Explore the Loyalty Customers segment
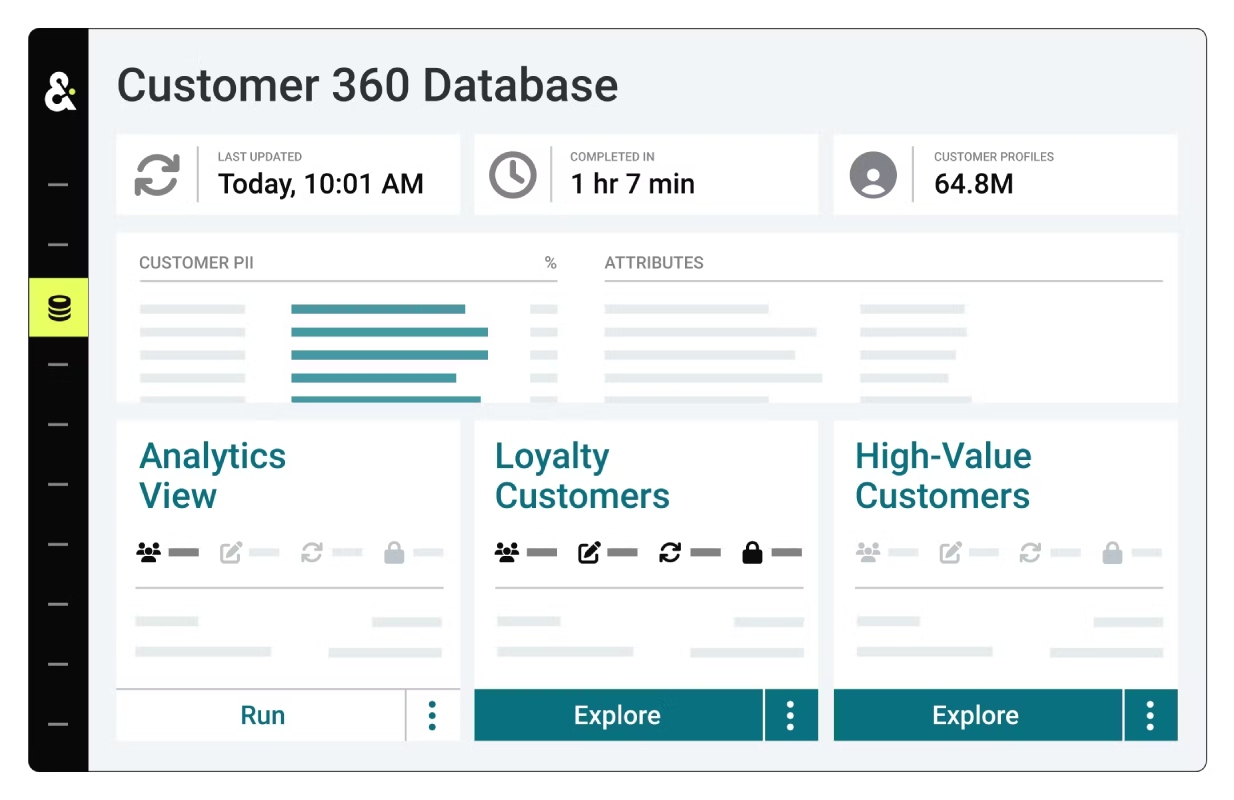Screen dimensions: 1234x800 click(x=618, y=715)
